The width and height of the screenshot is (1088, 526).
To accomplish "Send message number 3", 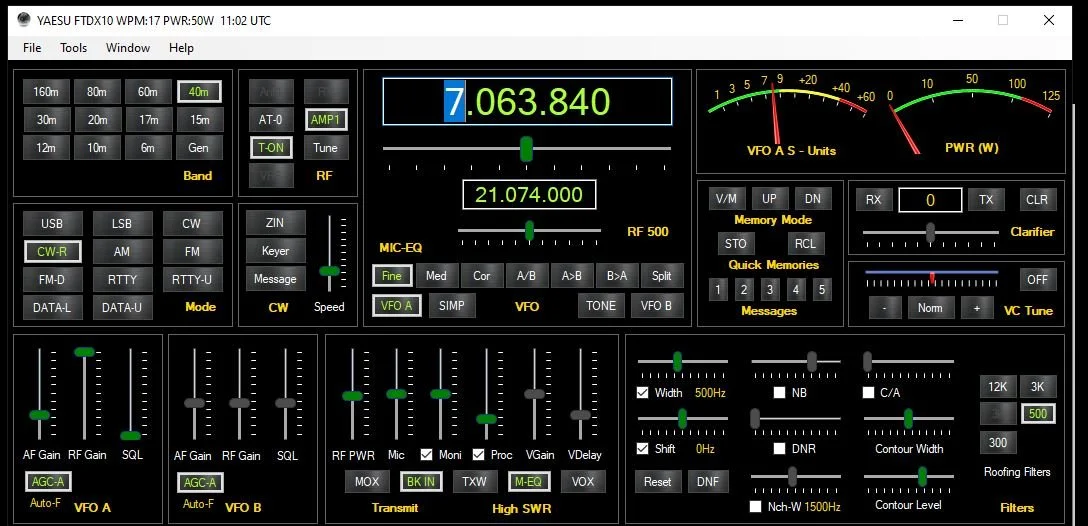I will 770,289.
